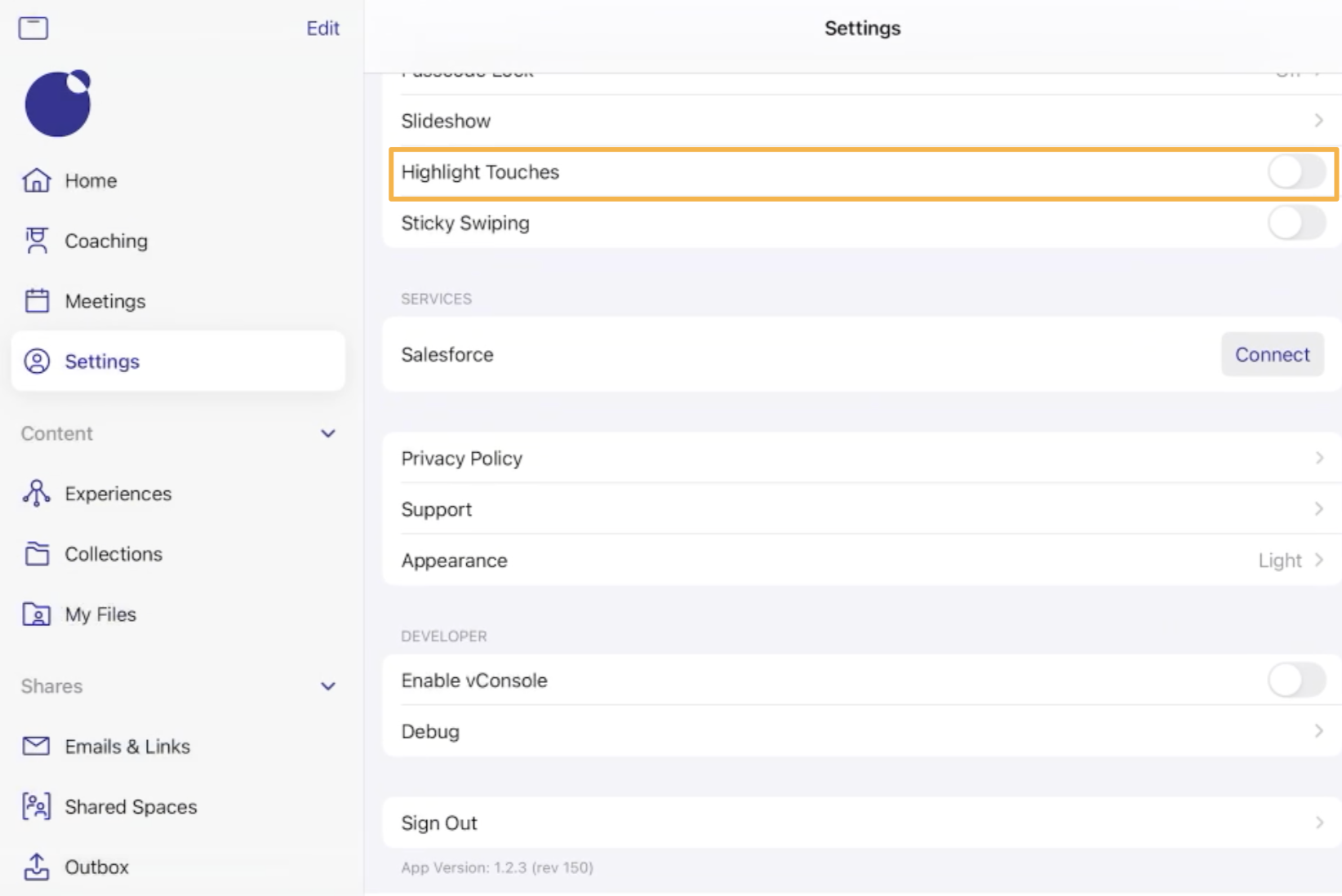Collapse the Shares section chevron

pos(328,686)
